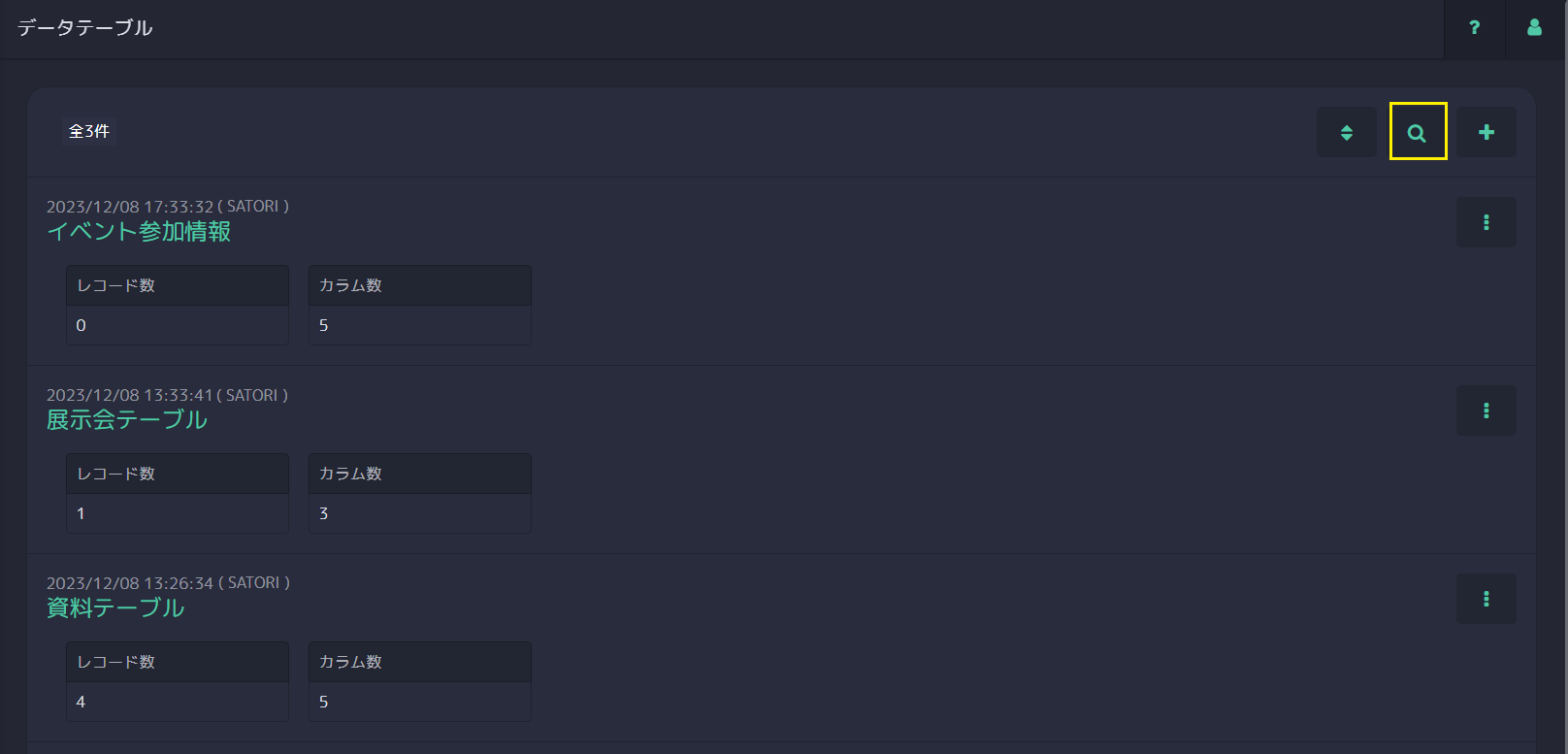1568x754 pixels.
Task: Open the kebab menu for 展示会テーブル
Action: coord(1486,410)
